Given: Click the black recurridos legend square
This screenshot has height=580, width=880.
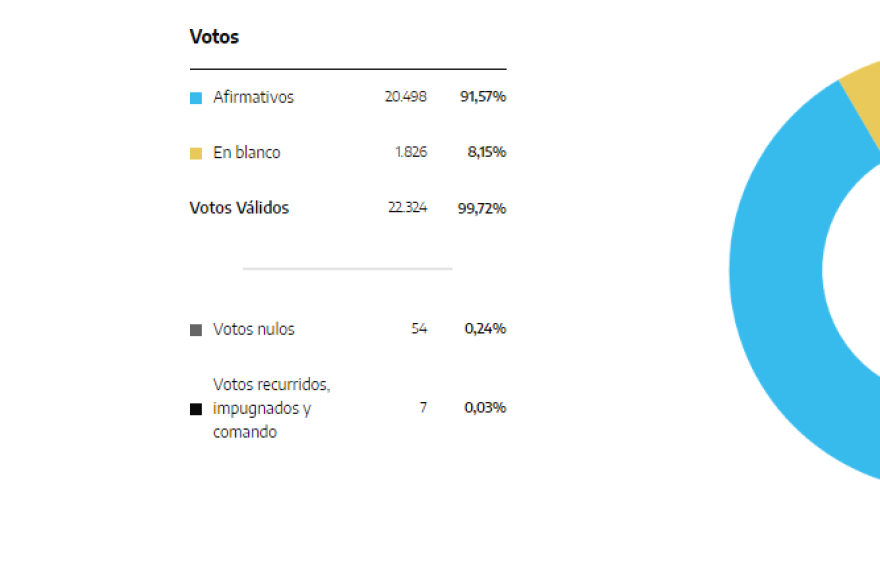Looking at the screenshot, I should click(196, 409).
